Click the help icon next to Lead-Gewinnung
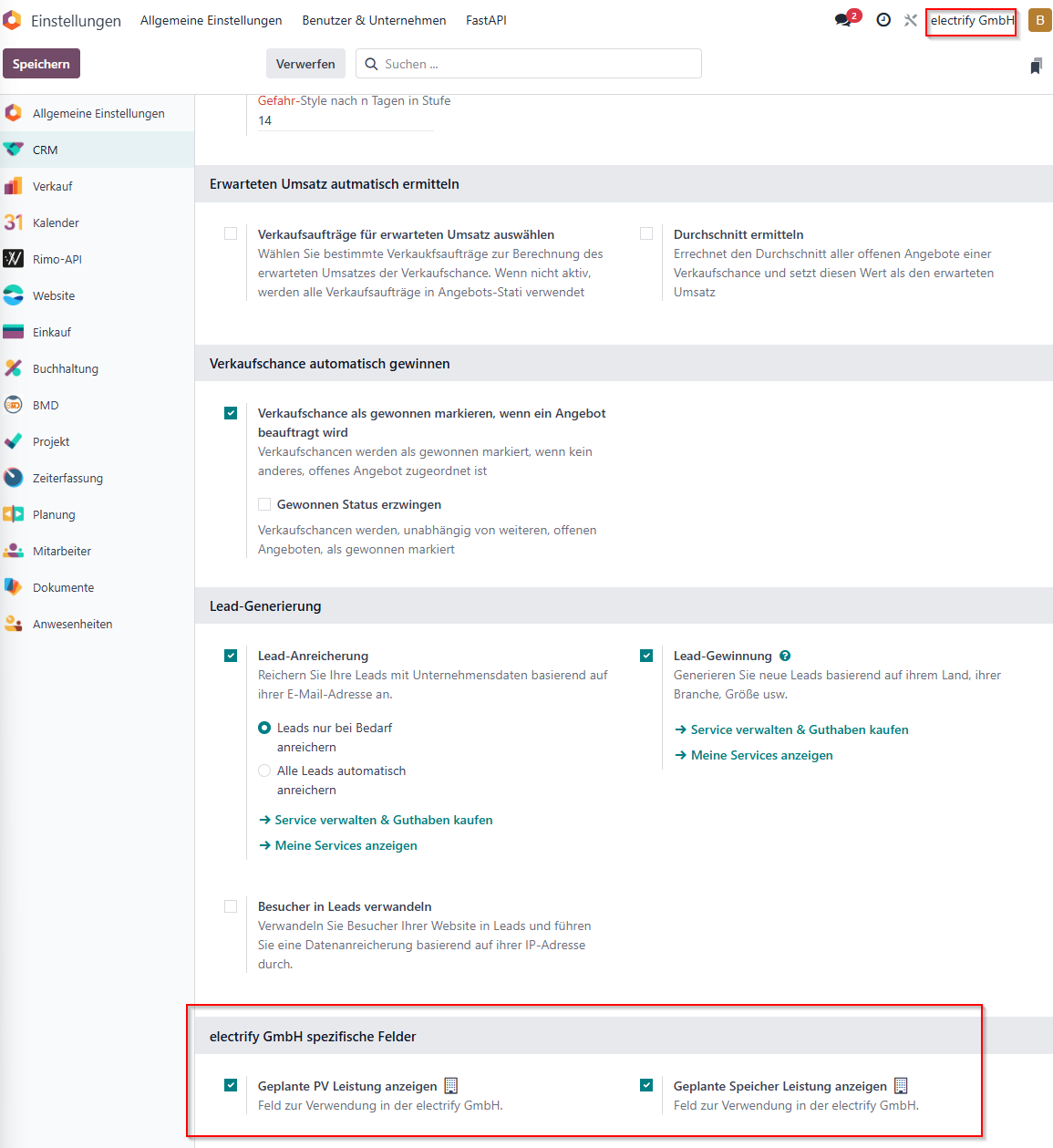The height and width of the screenshot is (1148, 1053). click(x=785, y=656)
